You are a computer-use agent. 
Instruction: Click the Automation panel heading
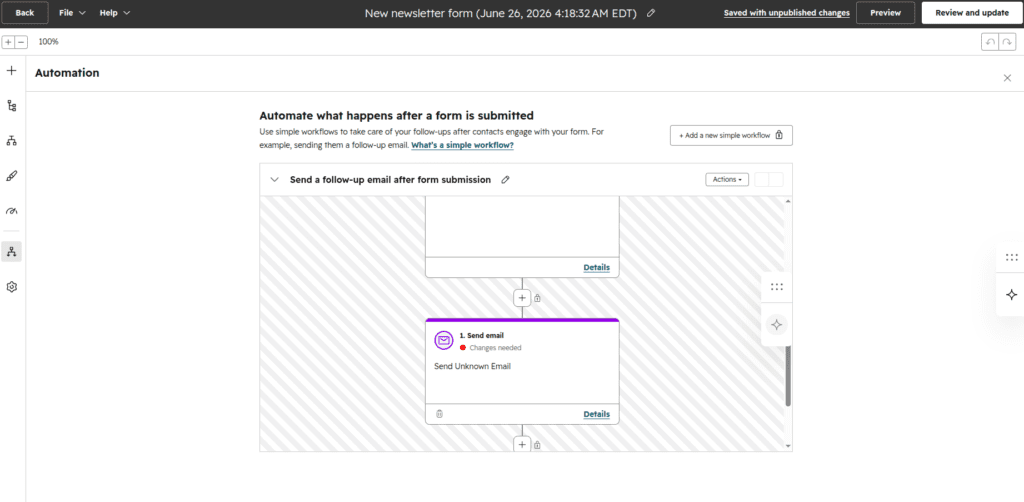pos(67,73)
